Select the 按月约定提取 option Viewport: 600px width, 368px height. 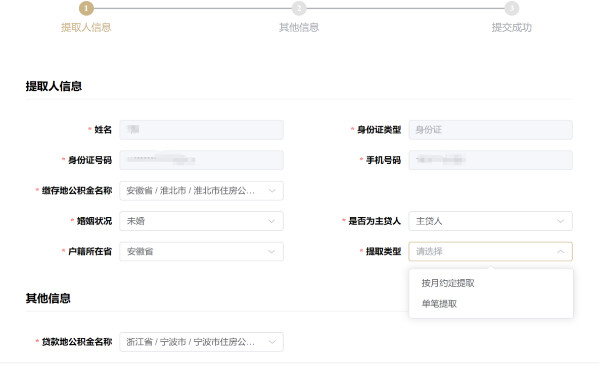point(491,283)
